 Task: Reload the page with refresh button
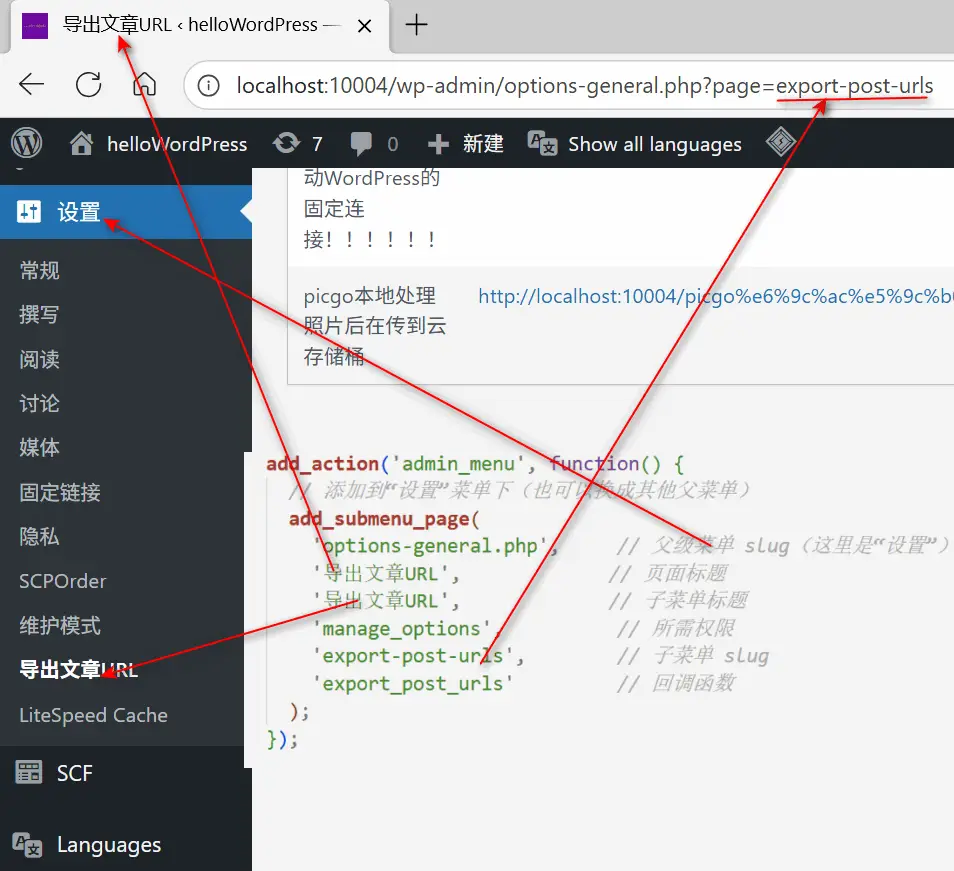(x=89, y=85)
